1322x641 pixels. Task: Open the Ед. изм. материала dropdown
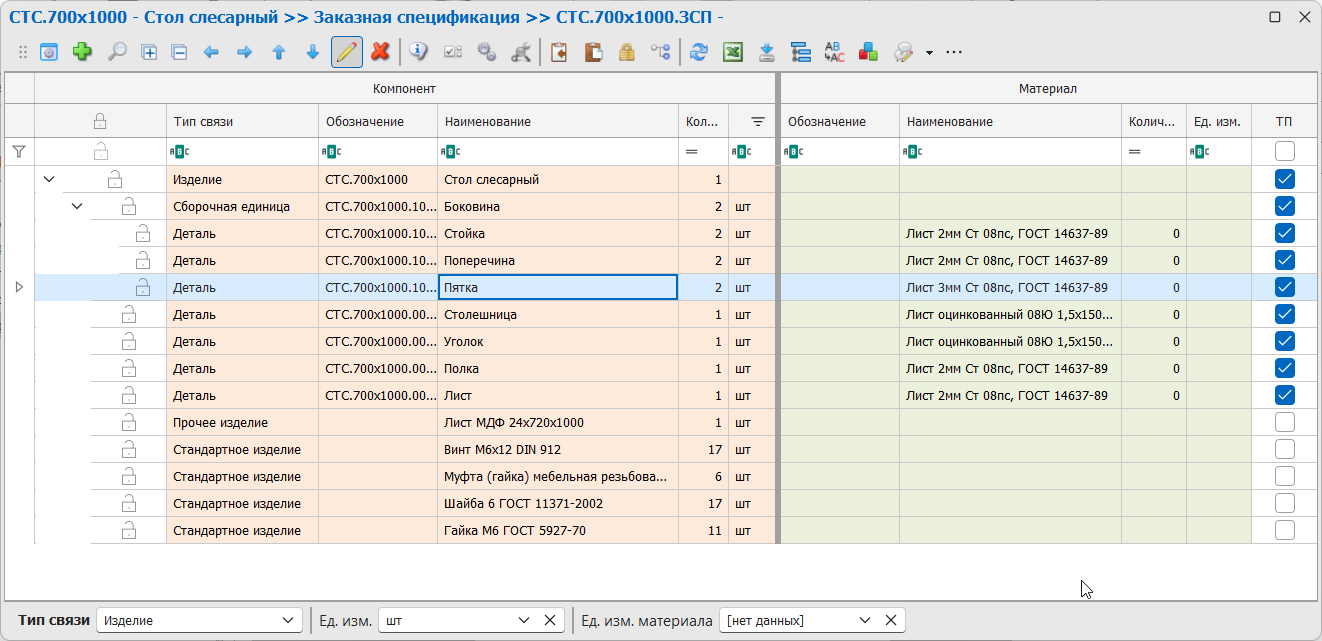pyautogui.click(x=866, y=620)
